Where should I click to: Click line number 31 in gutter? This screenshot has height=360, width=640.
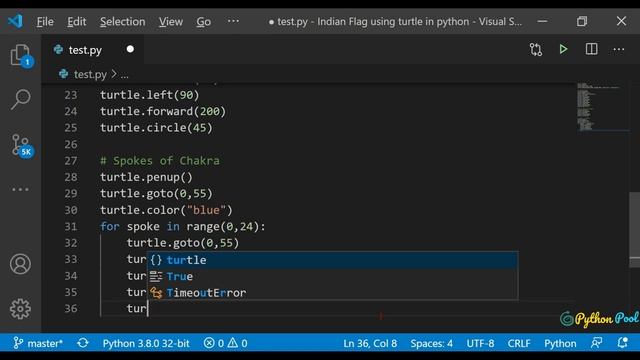pos(71,227)
